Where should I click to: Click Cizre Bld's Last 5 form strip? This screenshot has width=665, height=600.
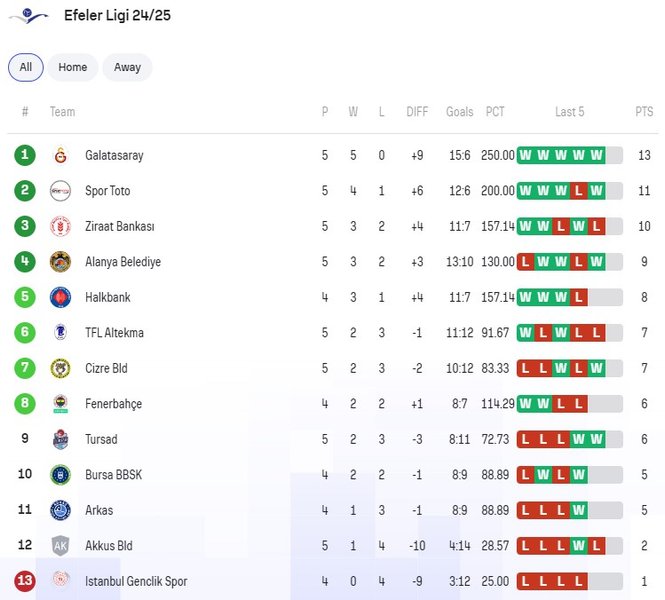(x=569, y=368)
